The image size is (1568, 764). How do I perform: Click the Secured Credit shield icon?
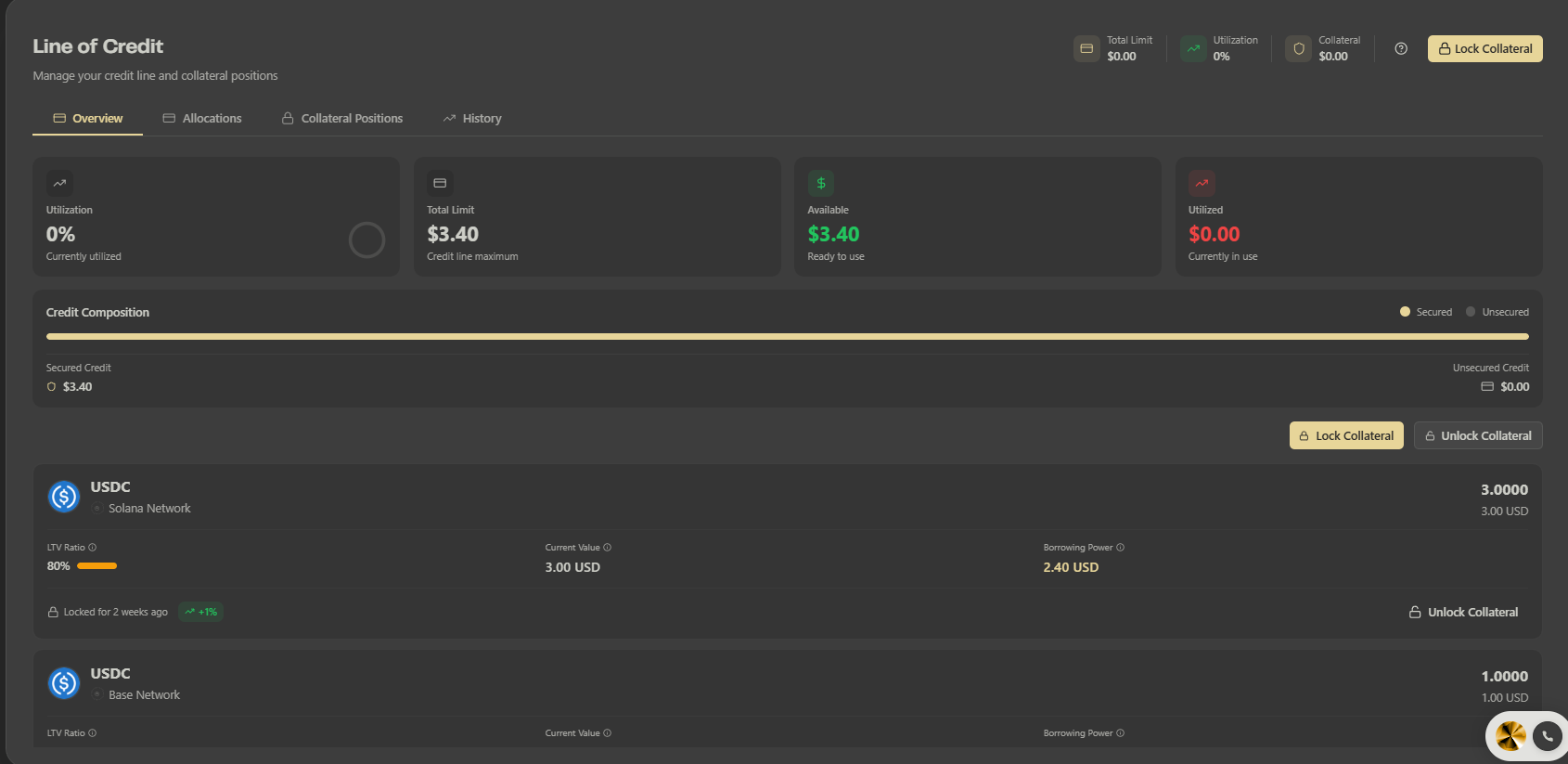tap(51, 387)
